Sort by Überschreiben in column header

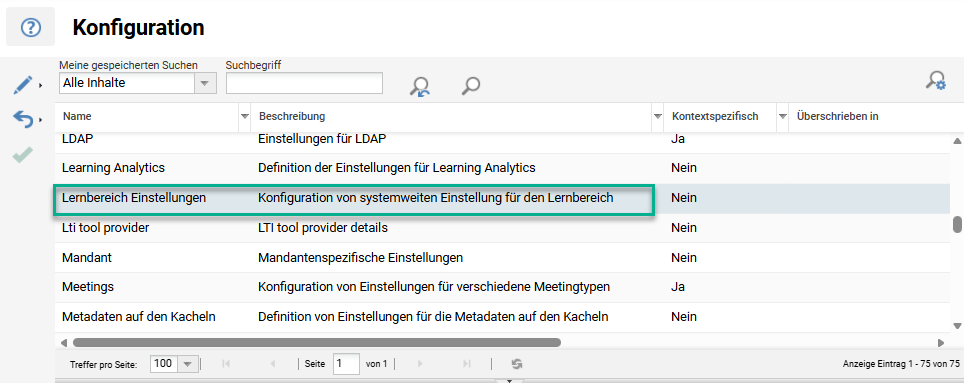click(x=837, y=117)
